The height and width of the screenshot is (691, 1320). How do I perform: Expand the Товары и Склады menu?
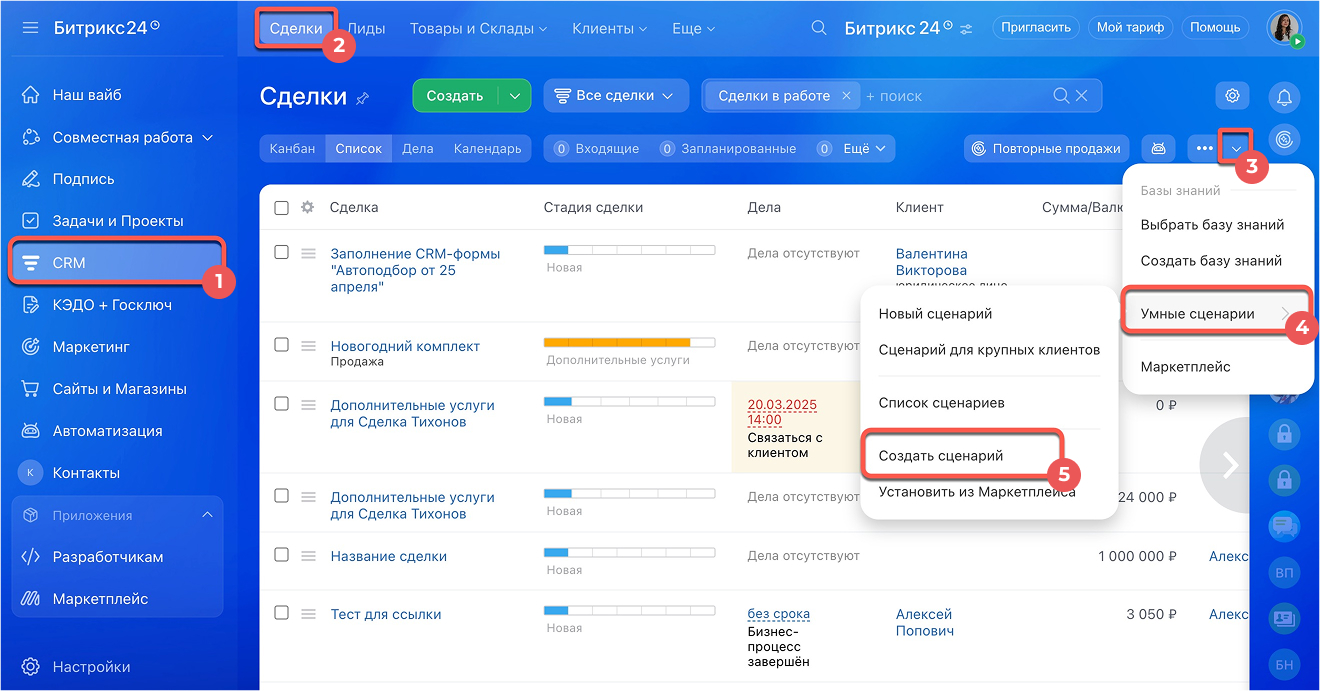[479, 29]
